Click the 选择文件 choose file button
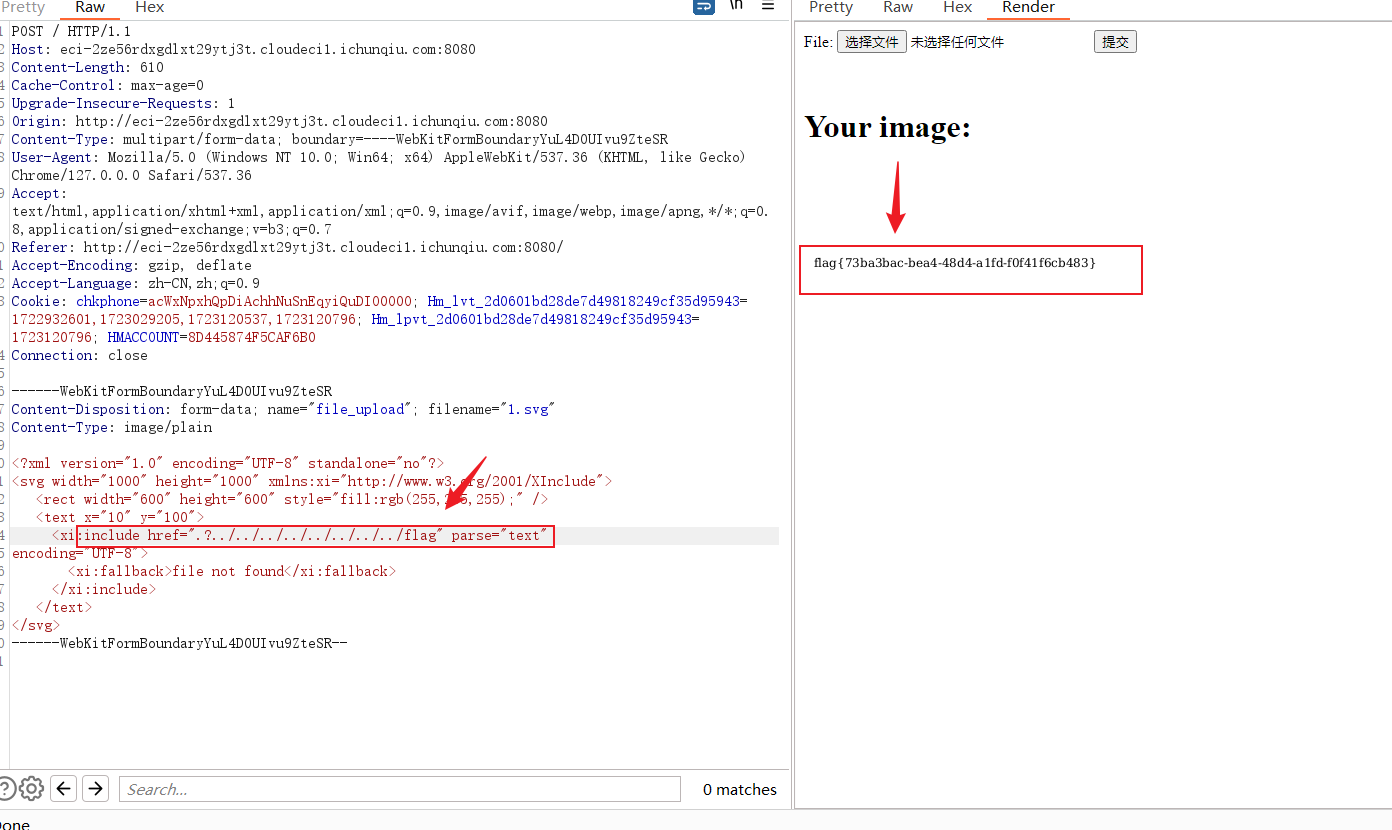The height and width of the screenshot is (830, 1392). point(872,42)
